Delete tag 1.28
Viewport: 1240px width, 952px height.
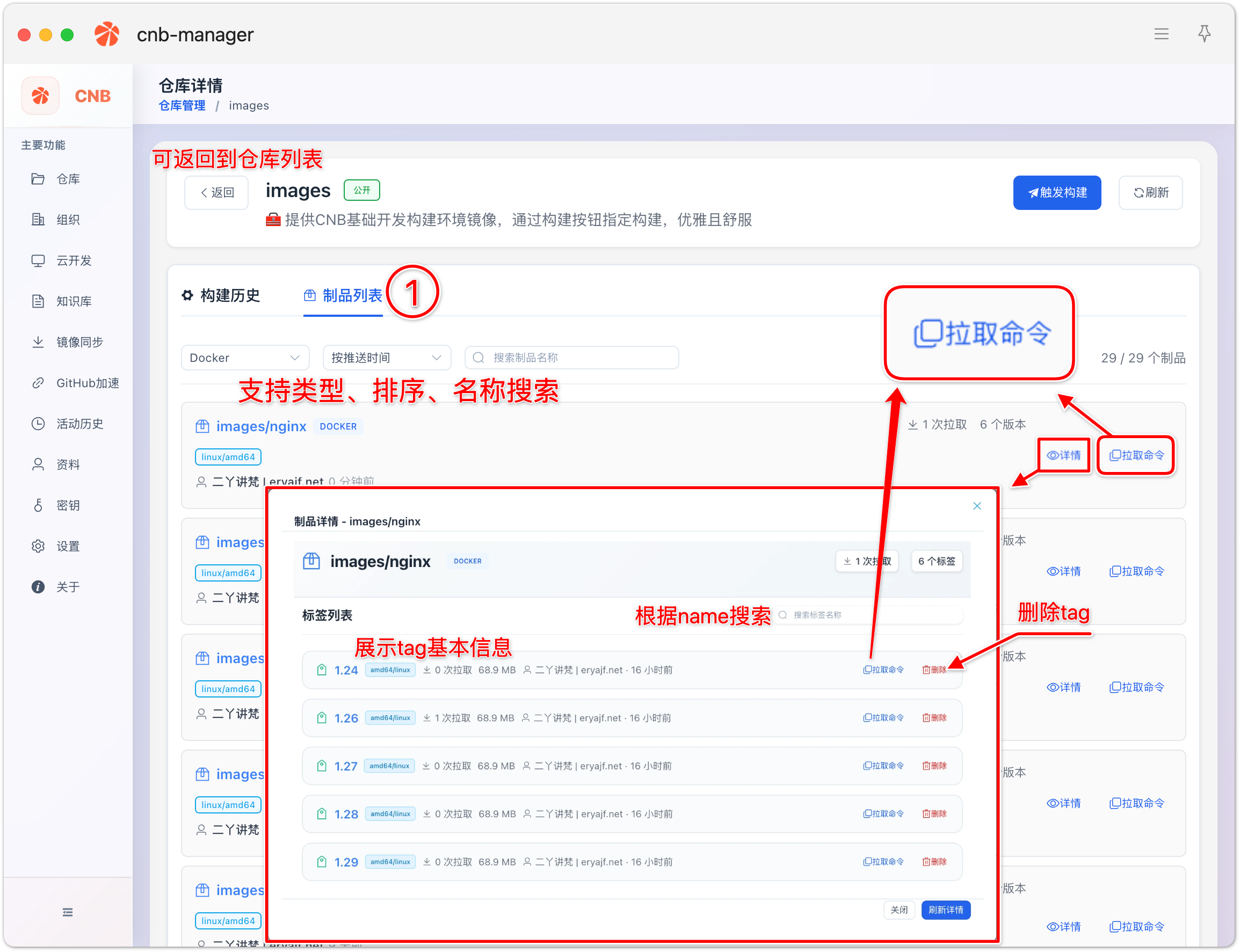click(x=934, y=813)
